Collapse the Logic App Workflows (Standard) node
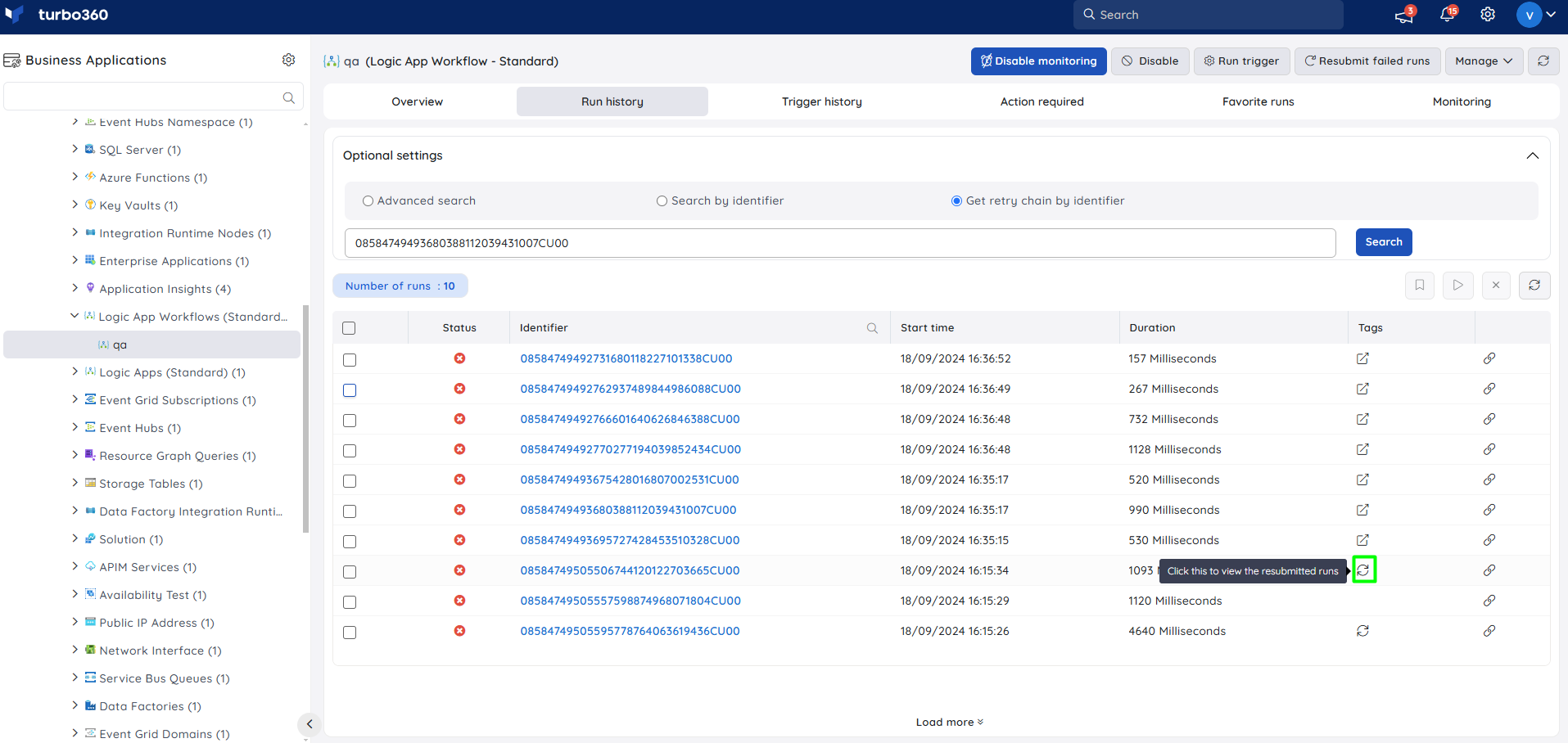1568x743 pixels. (x=75, y=316)
